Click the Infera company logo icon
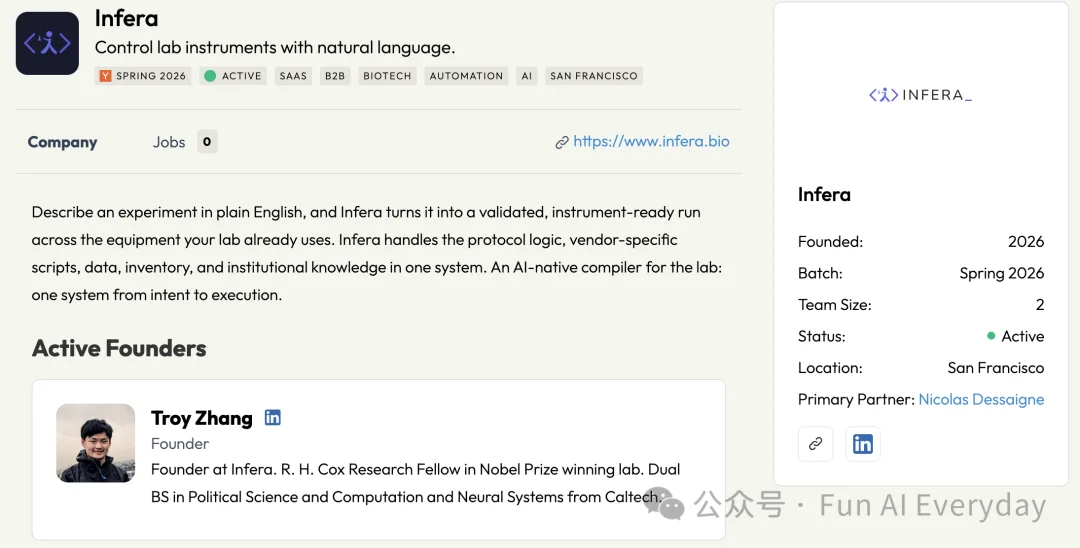Viewport: 1080px width, 548px height. click(x=48, y=43)
